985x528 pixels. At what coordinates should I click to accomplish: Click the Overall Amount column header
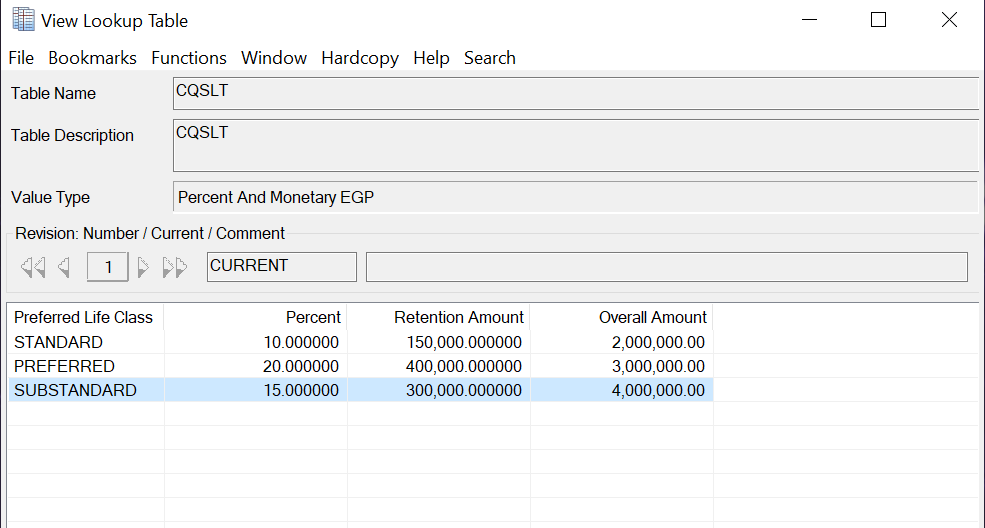(652, 317)
